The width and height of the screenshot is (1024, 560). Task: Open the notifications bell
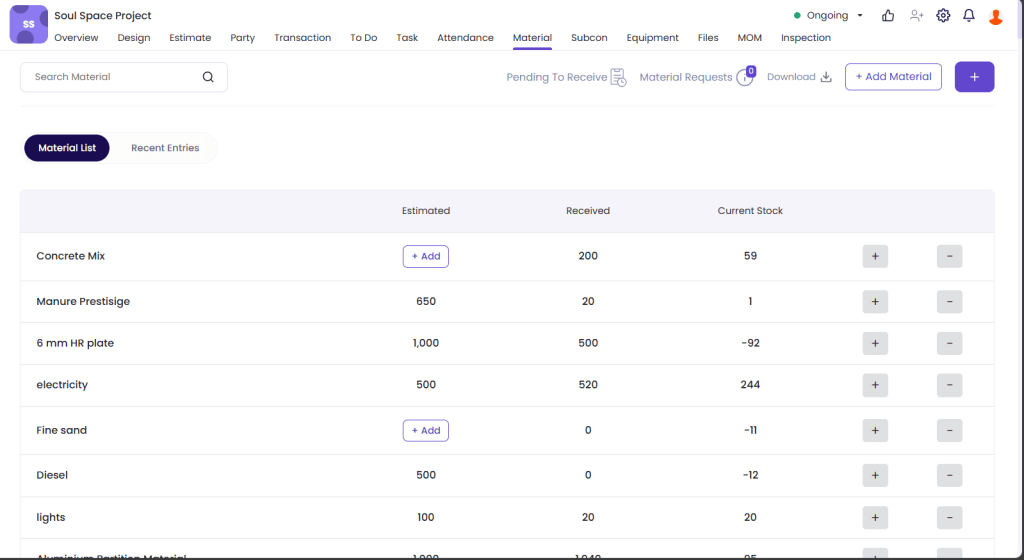(x=969, y=16)
